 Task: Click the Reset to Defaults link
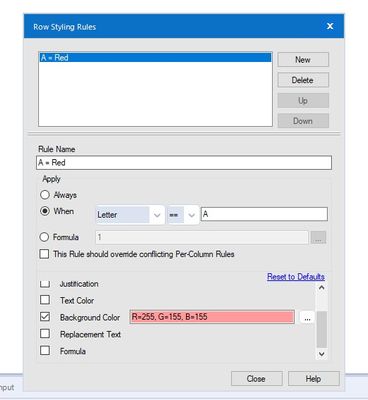[296, 277]
